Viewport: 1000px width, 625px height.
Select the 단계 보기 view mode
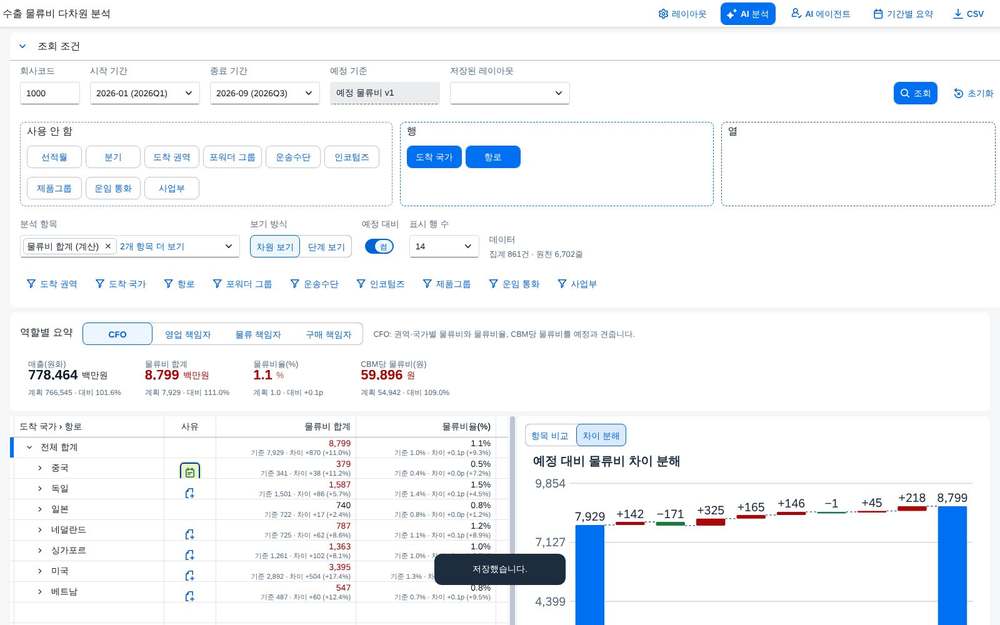(326, 247)
